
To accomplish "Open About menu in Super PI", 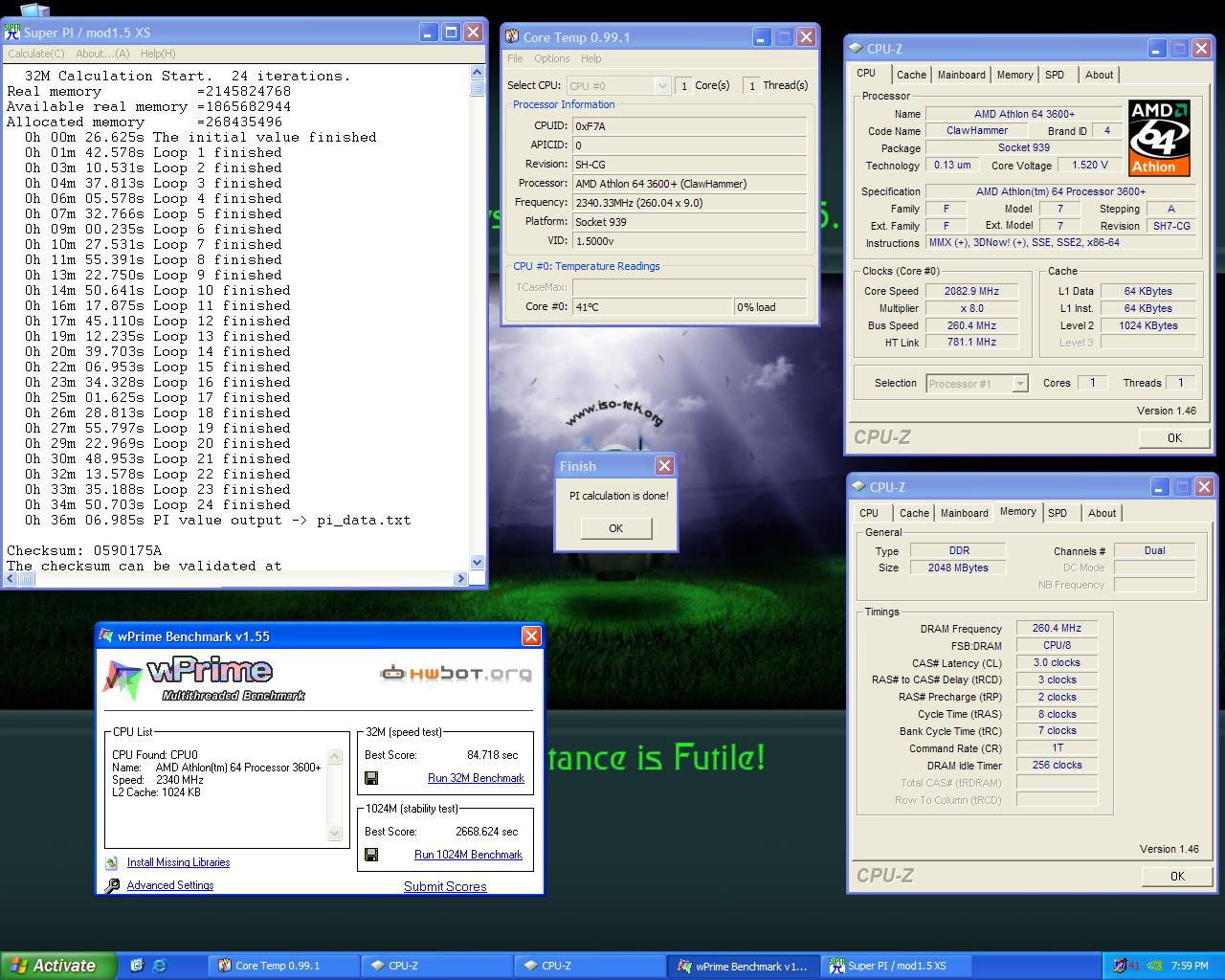I will click(x=102, y=54).
